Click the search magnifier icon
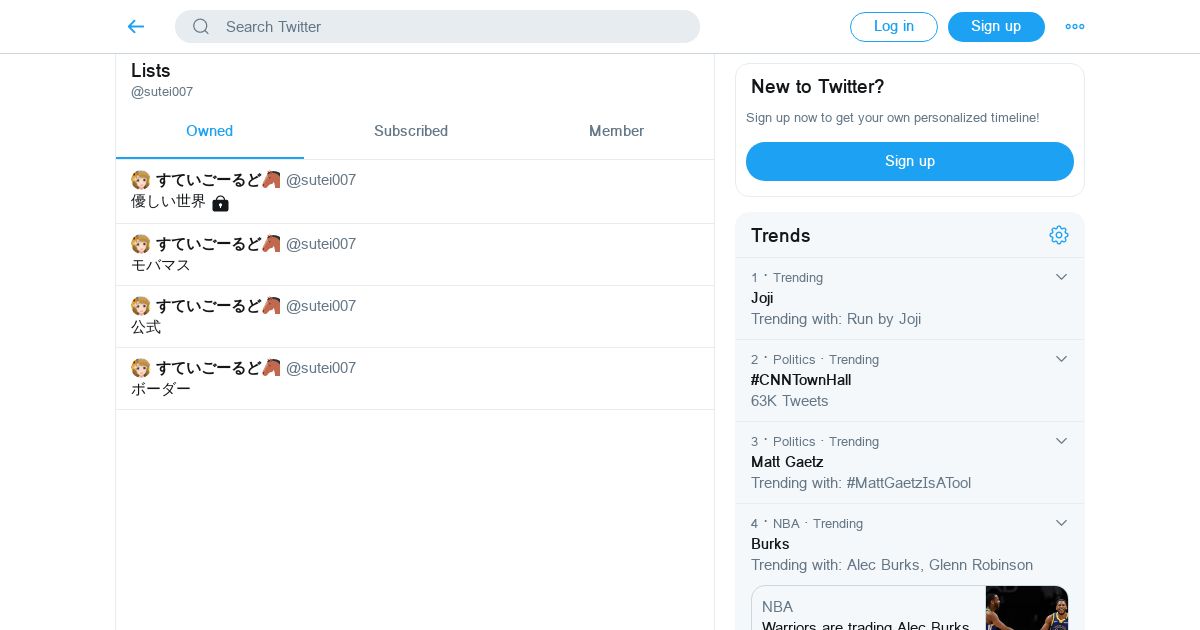This screenshot has width=1200, height=630. [201, 27]
